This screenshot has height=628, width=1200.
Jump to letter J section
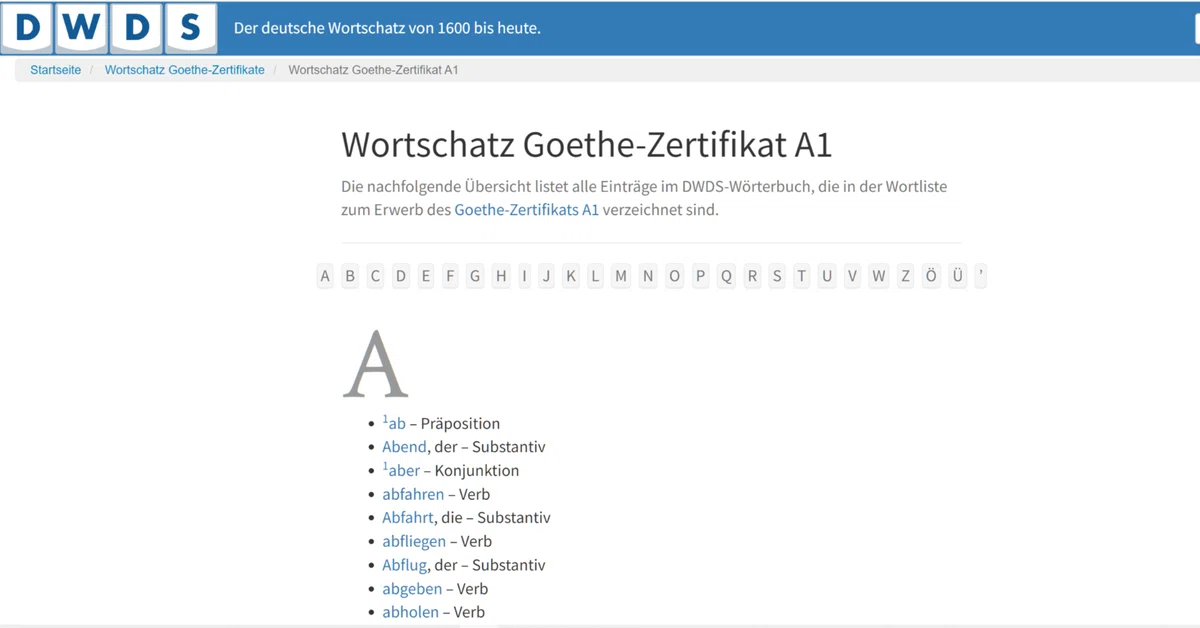(x=546, y=276)
